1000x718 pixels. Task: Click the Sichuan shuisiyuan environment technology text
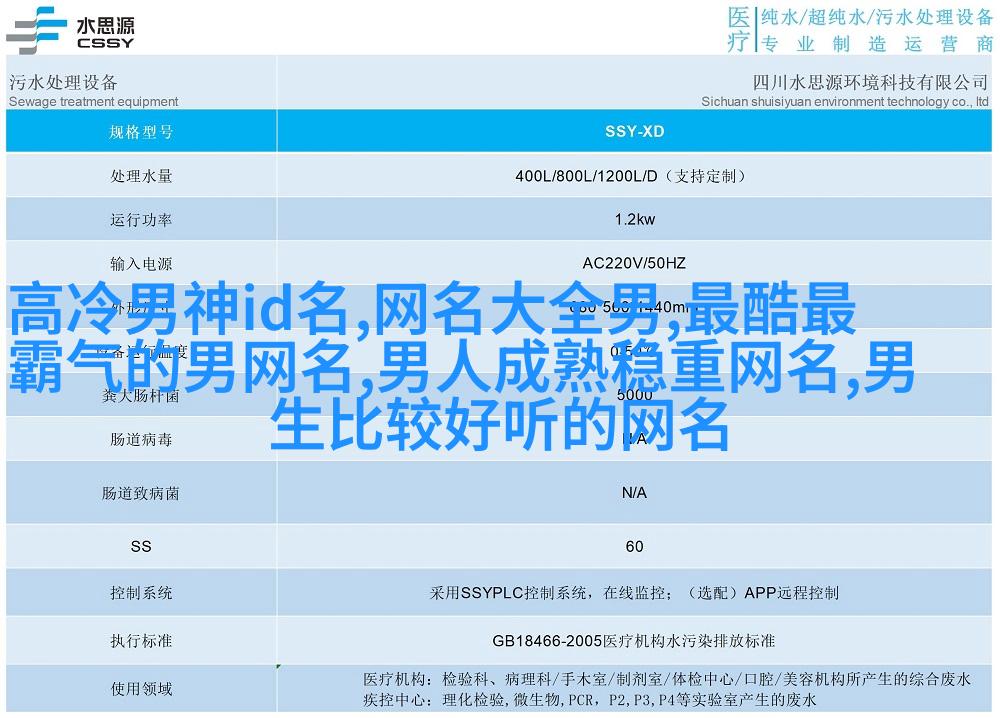[x=845, y=101]
